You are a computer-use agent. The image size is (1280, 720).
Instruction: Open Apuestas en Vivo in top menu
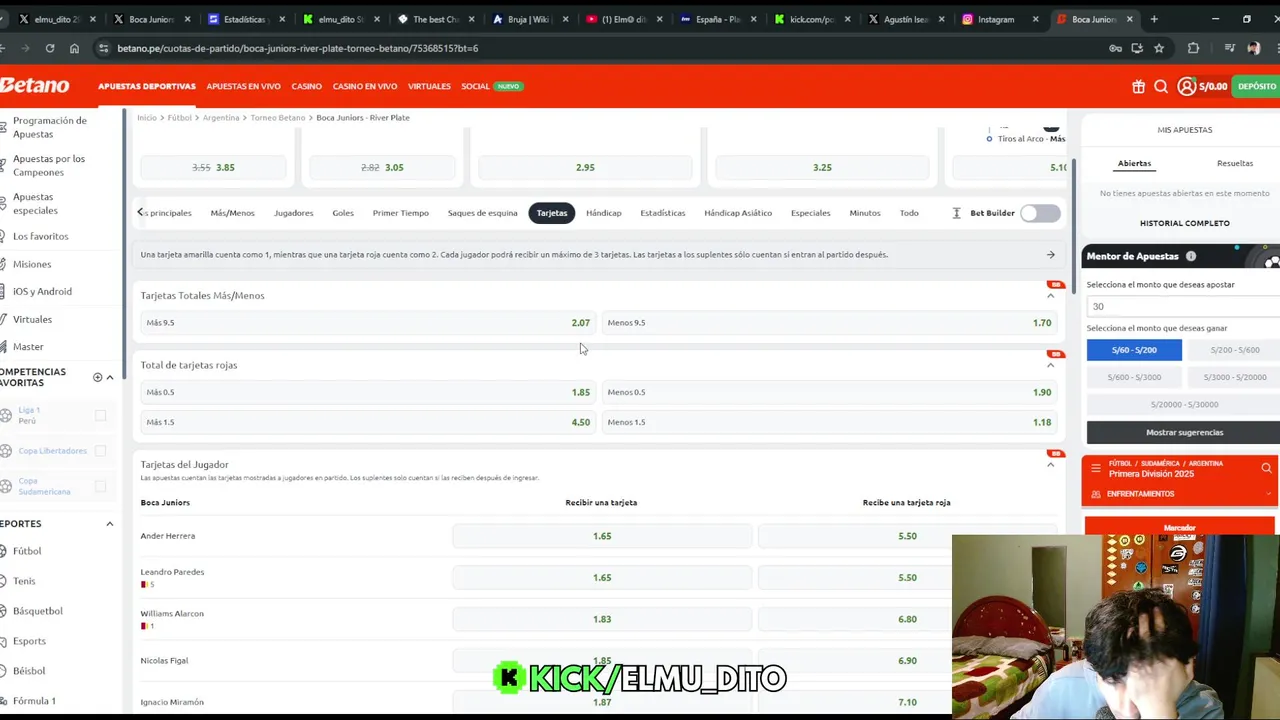243,86
